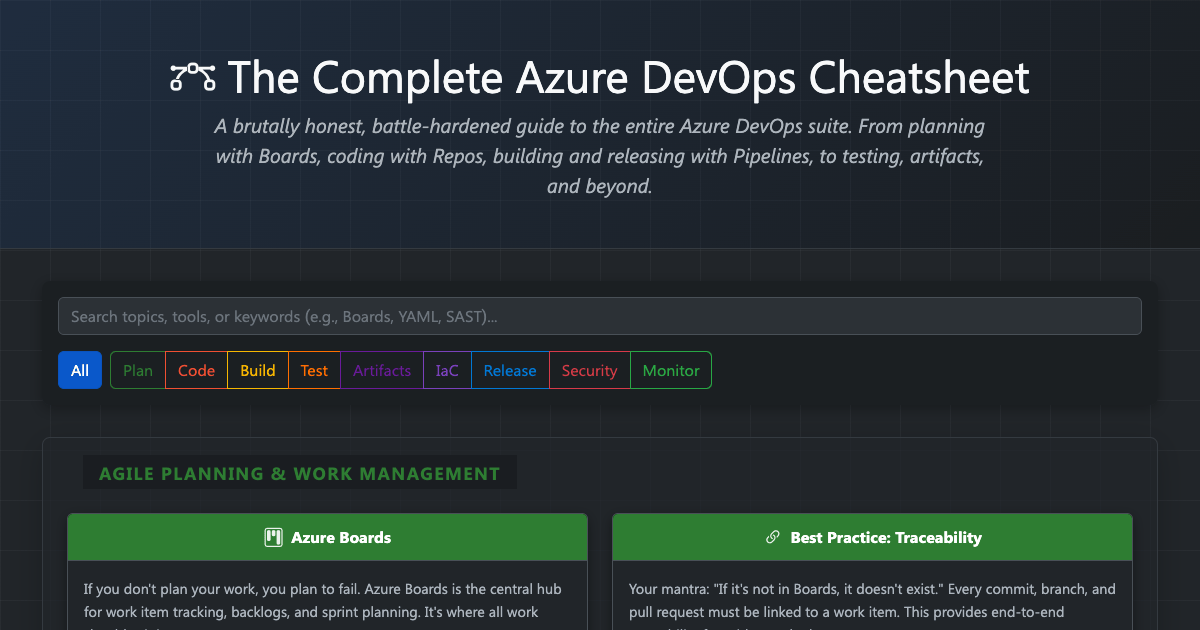Filter by the Artifacts category
Viewport: 1200px width, 630px height.
[x=382, y=370]
